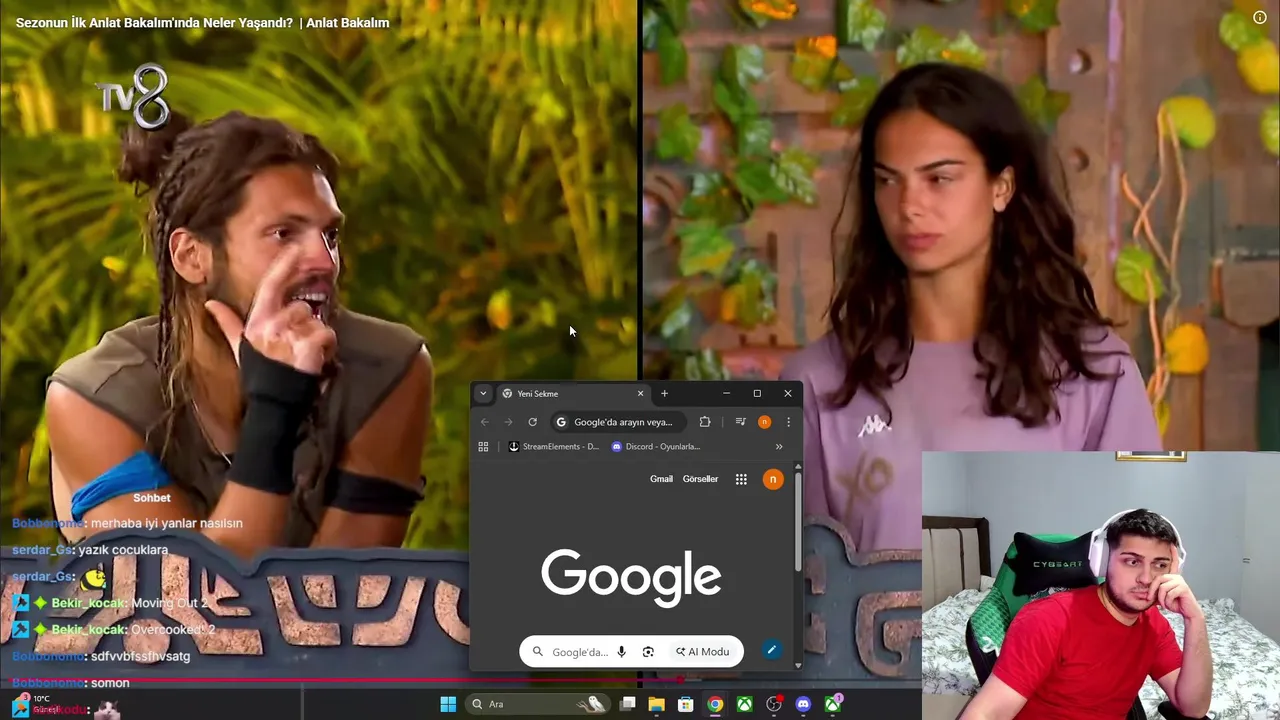Minimize the Chrome window
This screenshot has height=720, width=1280.
point(726,393)
